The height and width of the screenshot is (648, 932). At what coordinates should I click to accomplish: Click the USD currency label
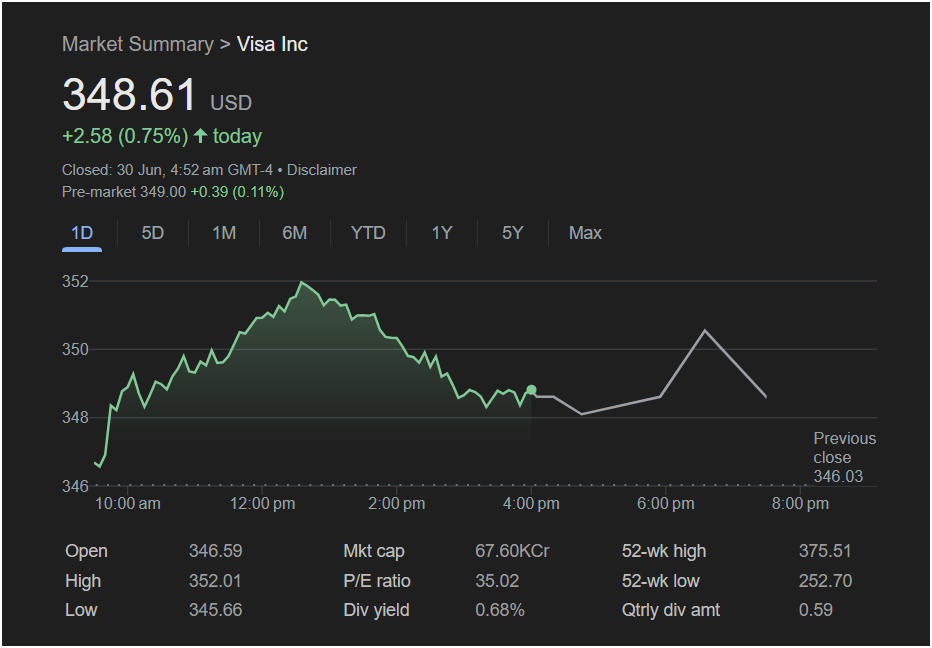pyautogui.click(x=231, y=103)
